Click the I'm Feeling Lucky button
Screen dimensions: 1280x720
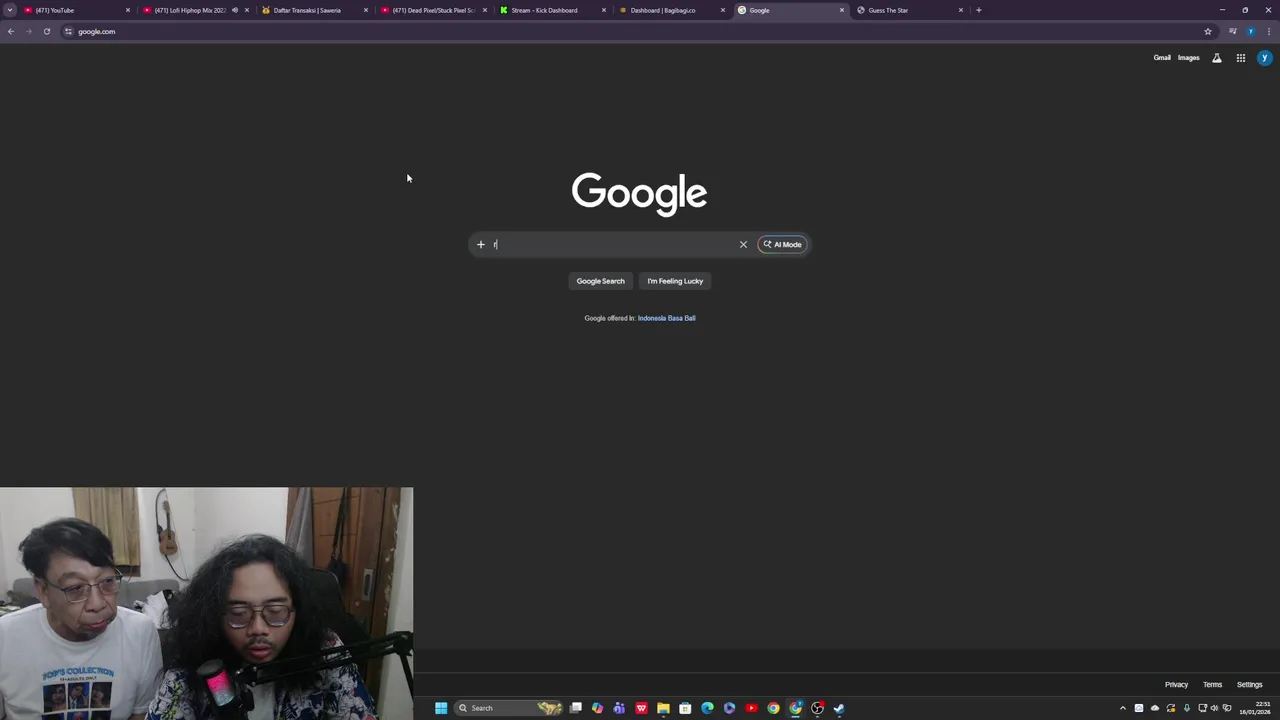point(675,281)
